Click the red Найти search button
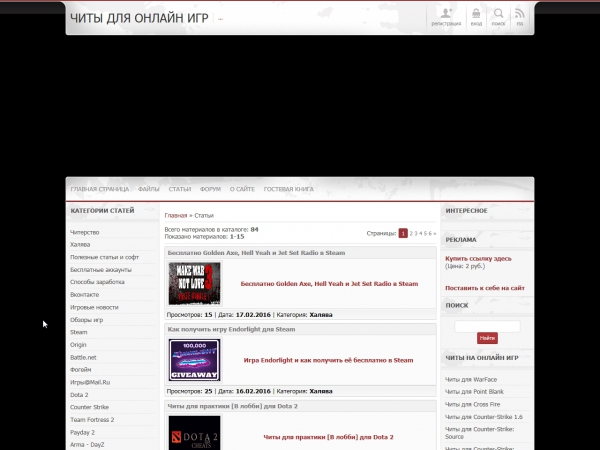 (x=487, y=338)
